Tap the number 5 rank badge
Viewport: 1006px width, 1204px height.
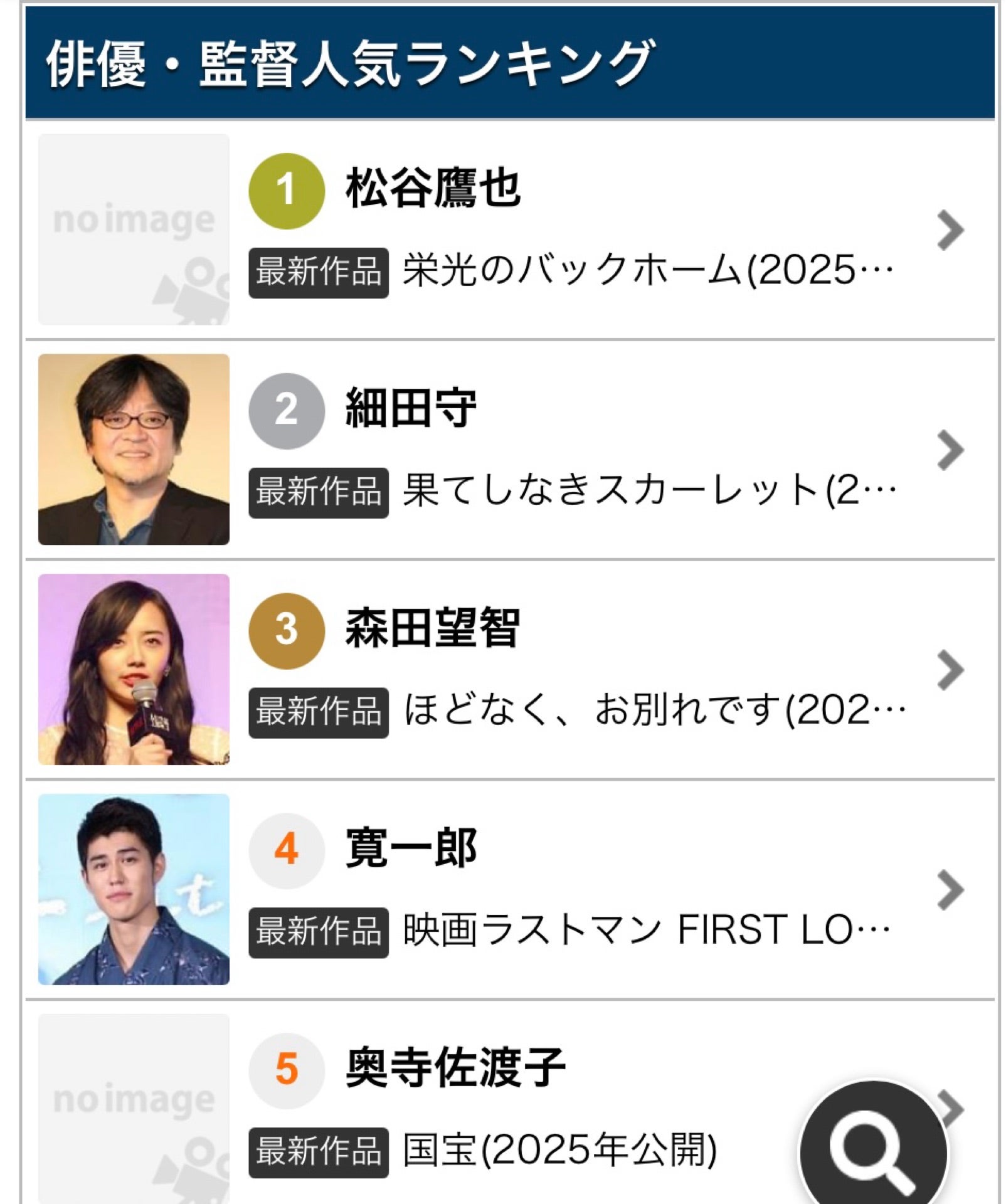tap(287, 1070)
